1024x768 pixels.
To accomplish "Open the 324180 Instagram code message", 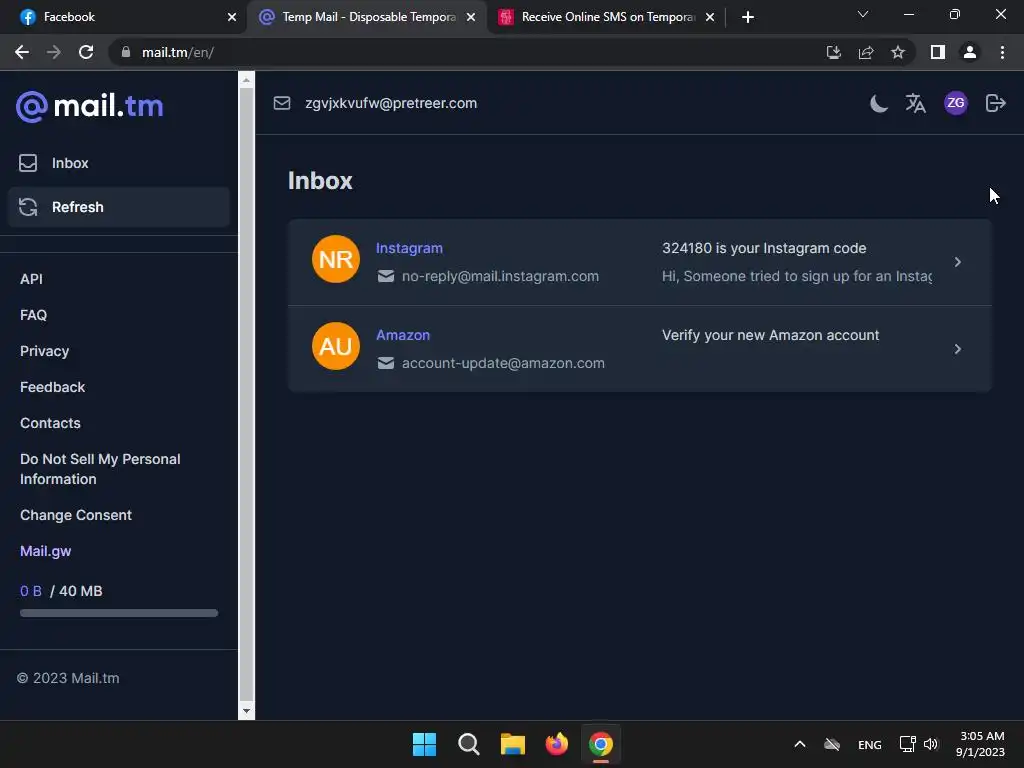I will click(x=764, y=248).
